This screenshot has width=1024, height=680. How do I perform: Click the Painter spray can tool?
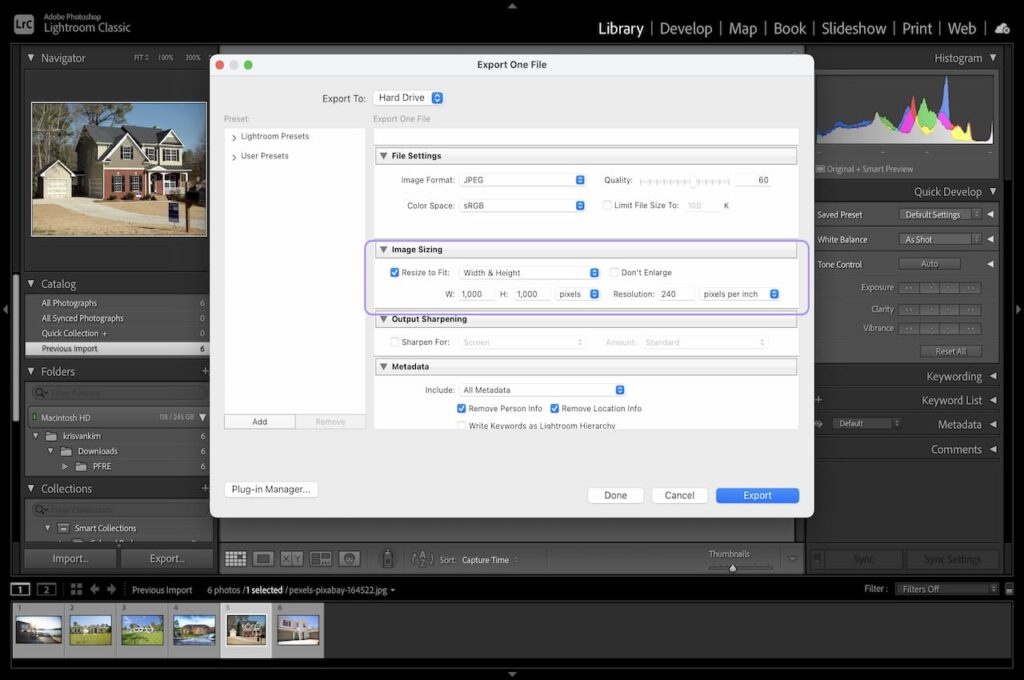tap(388, 559)
